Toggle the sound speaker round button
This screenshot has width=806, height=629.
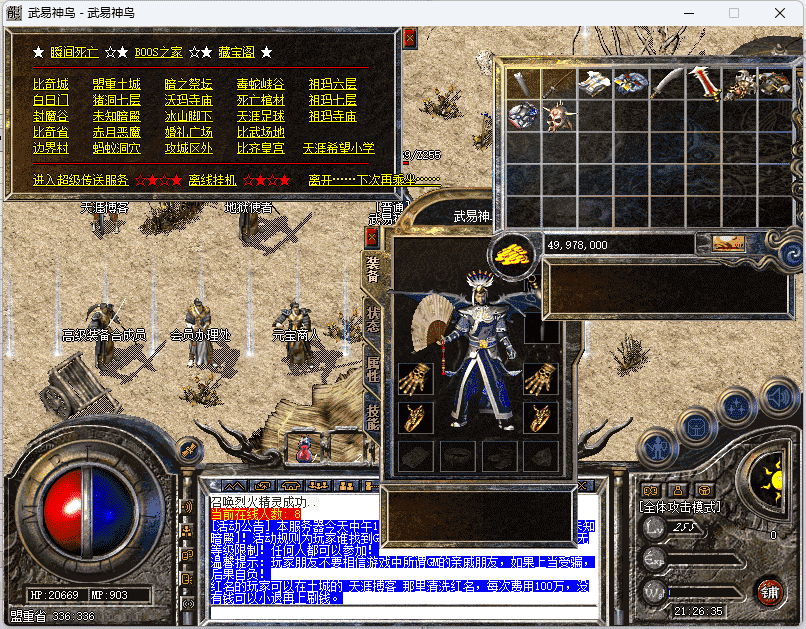click(x=780, y=397)
